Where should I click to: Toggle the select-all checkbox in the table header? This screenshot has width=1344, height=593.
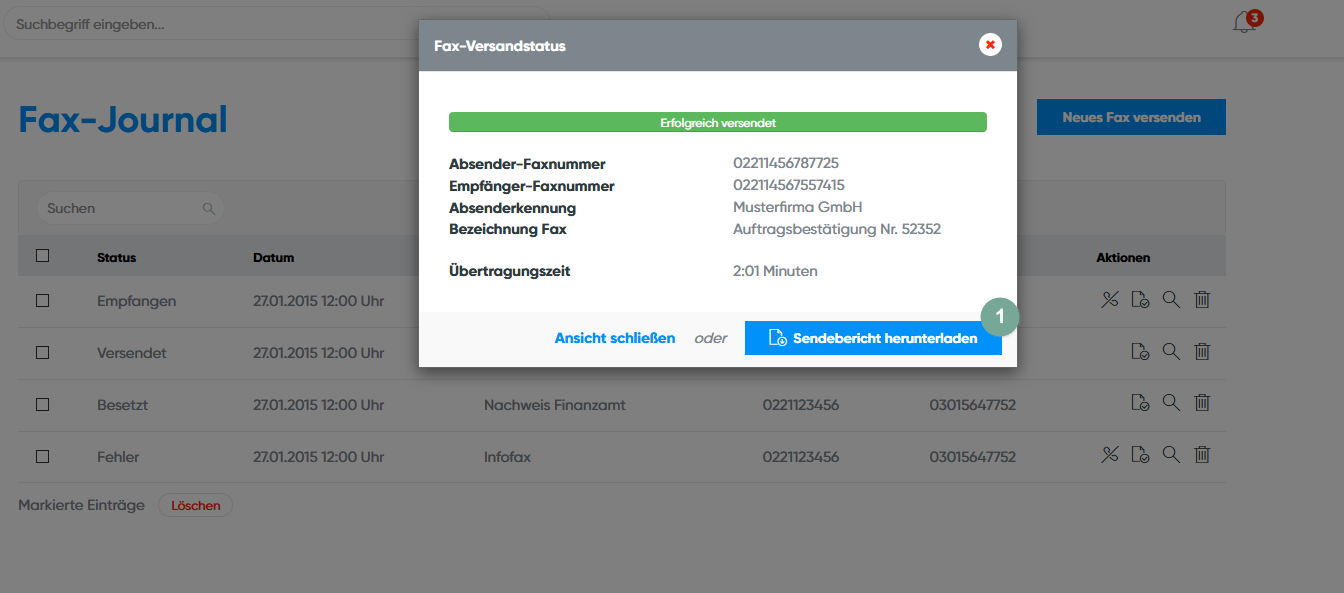[x=42, y=256]
